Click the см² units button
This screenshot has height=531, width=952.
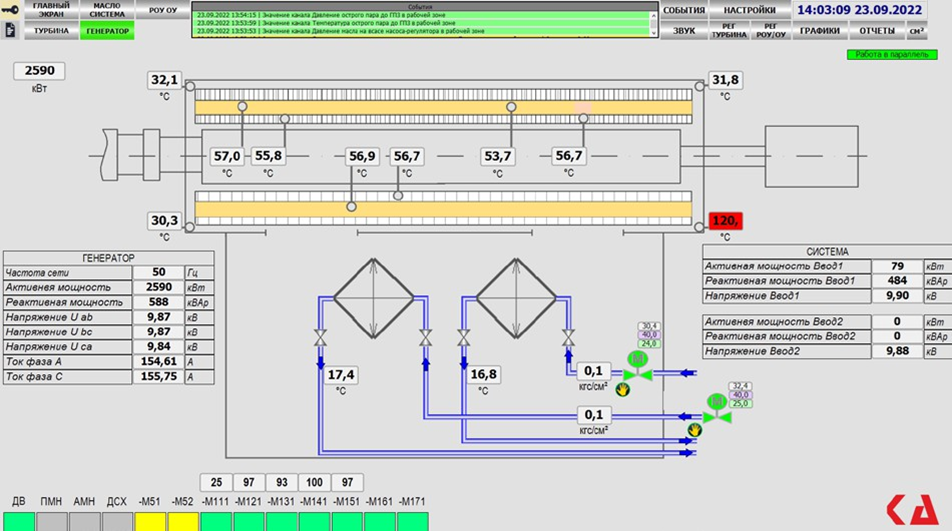coord(917,30)
